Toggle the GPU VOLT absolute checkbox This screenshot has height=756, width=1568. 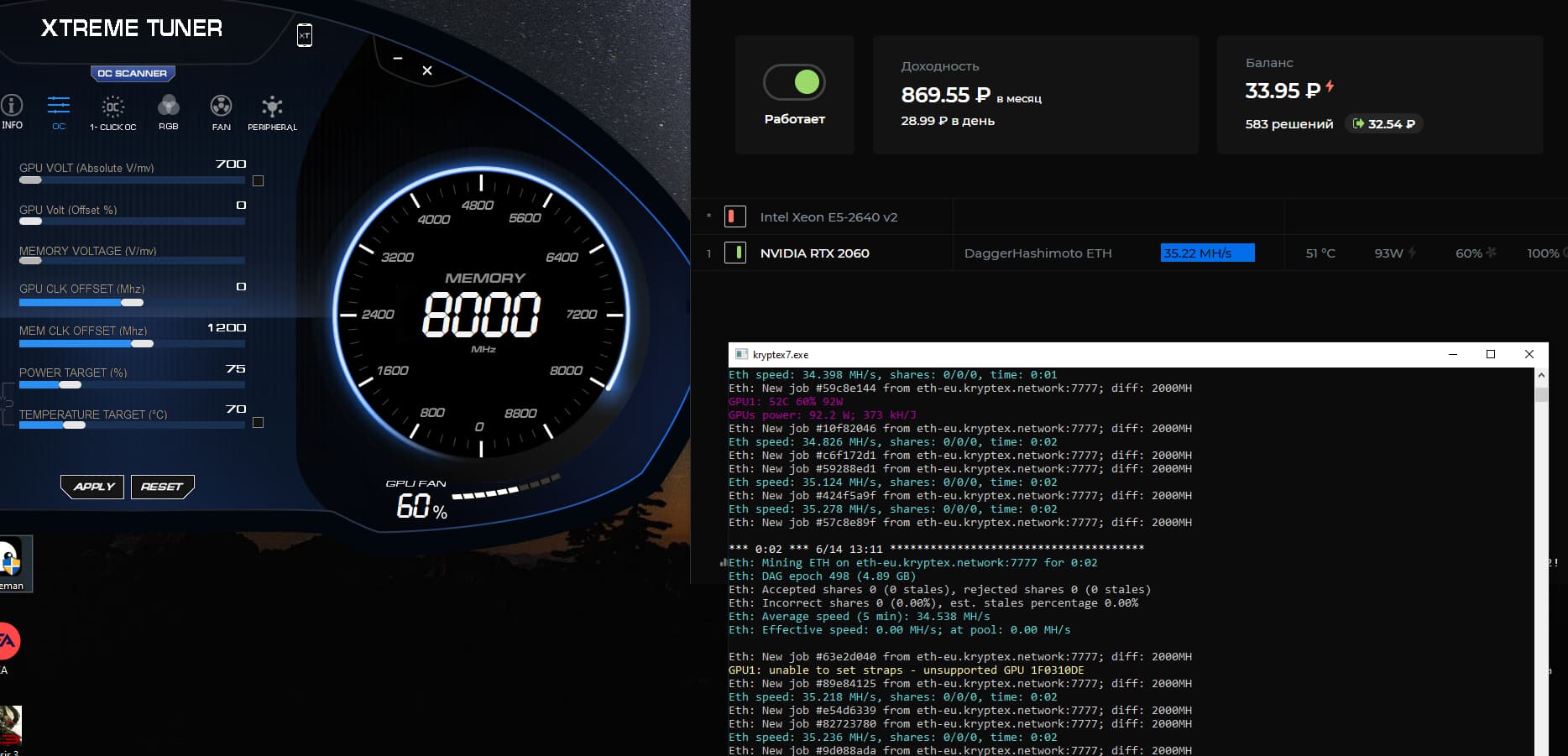(x=258, y=180)
